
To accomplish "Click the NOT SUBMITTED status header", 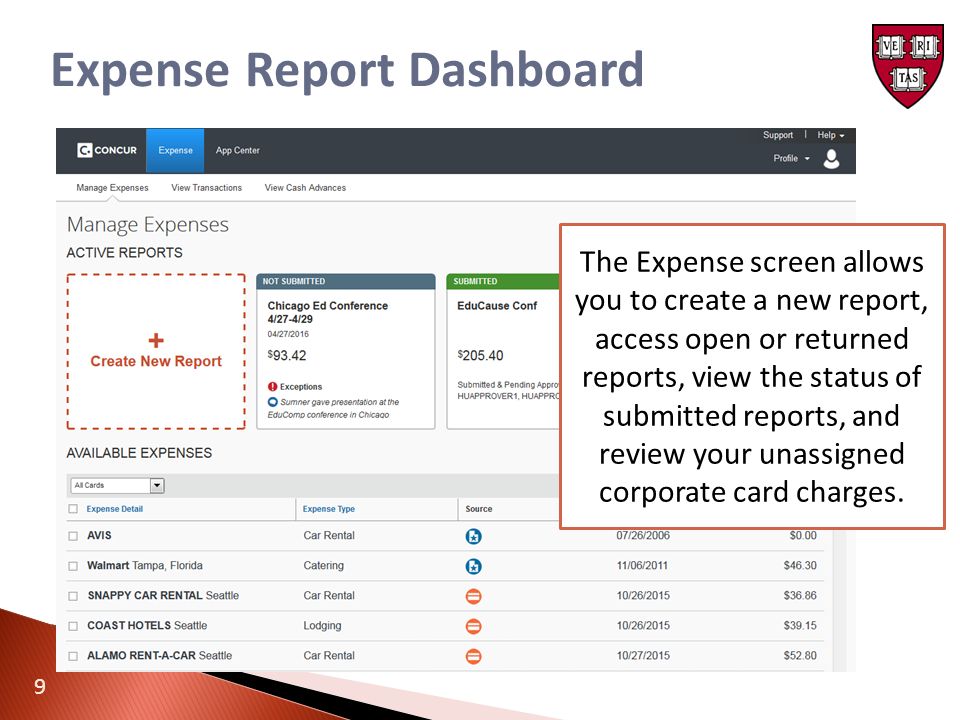I will click(346, 282).
